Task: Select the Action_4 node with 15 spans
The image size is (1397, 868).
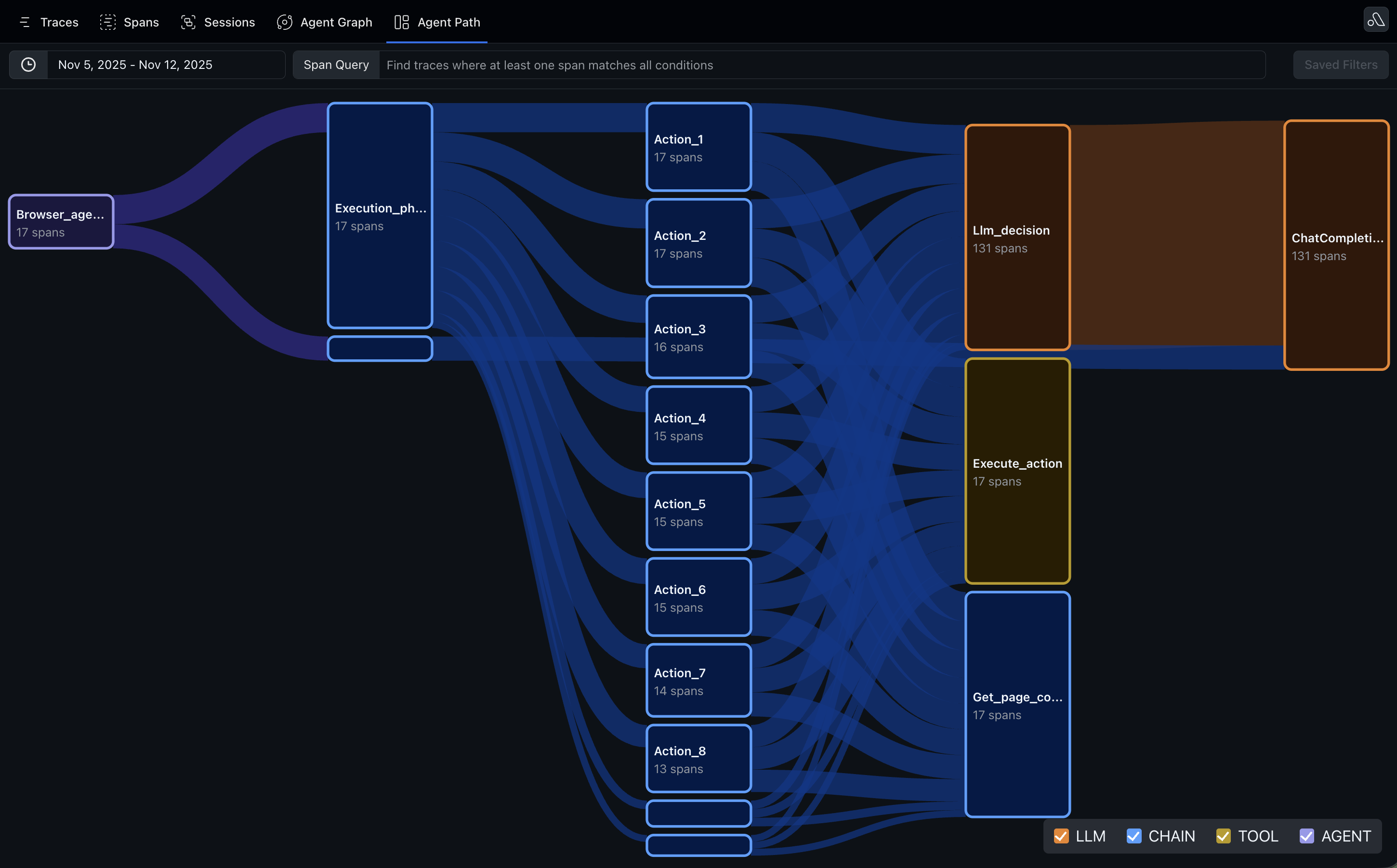Action: [698, 425]
